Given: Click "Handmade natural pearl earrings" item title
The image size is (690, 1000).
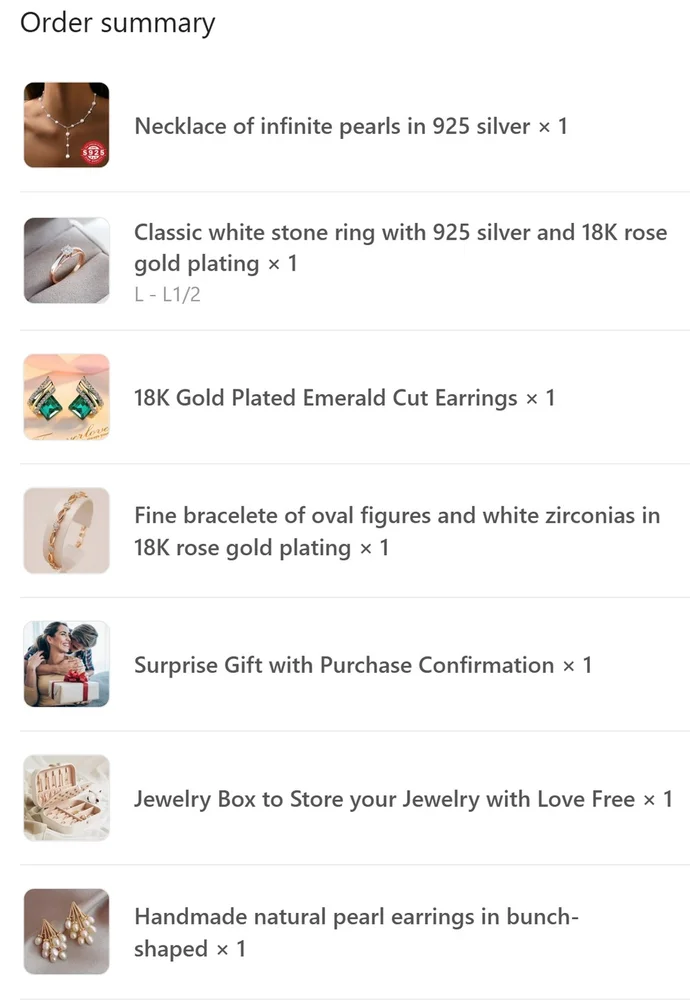Looking at the screenshot, I should 356,917.
